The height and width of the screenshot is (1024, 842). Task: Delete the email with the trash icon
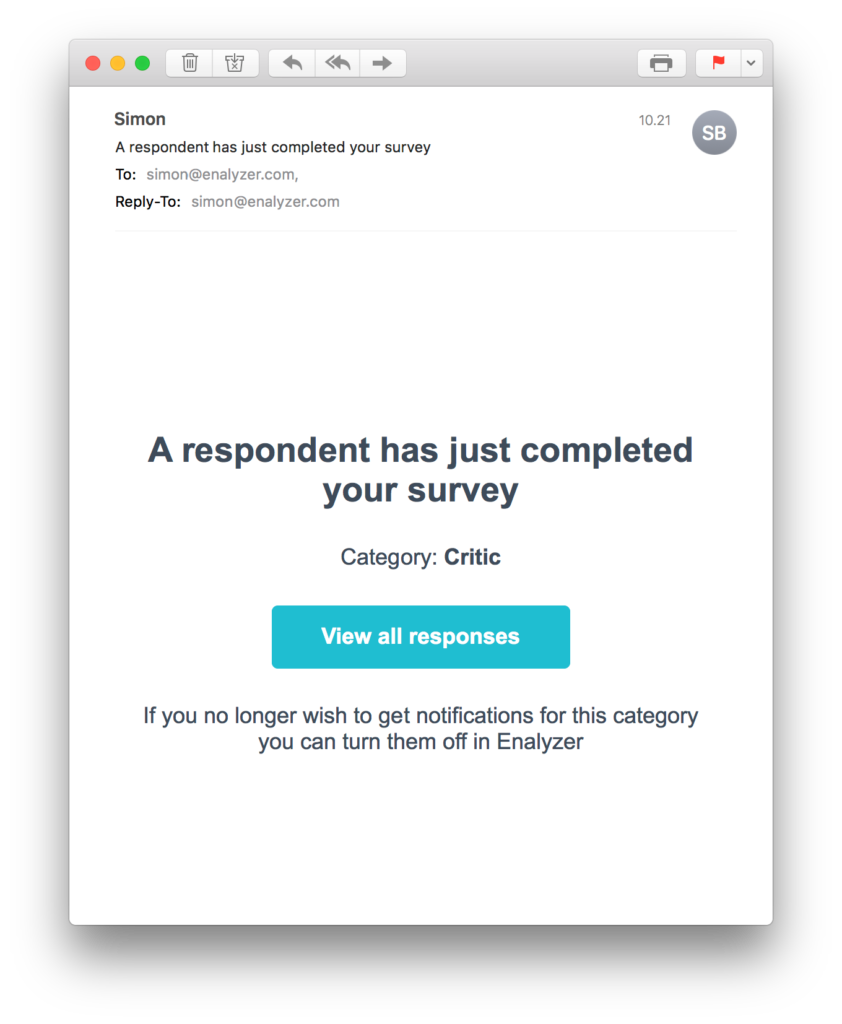click(189, 62)
